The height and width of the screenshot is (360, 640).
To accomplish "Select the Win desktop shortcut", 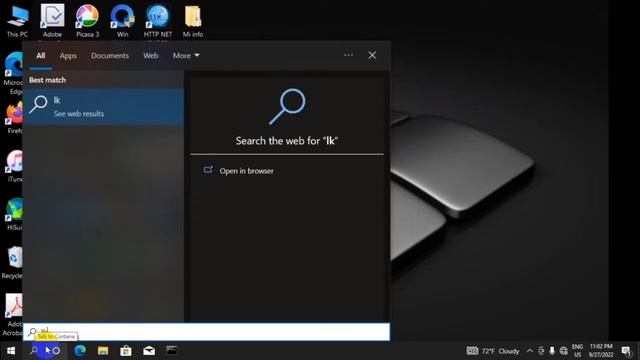I will (x=122, y=21).
